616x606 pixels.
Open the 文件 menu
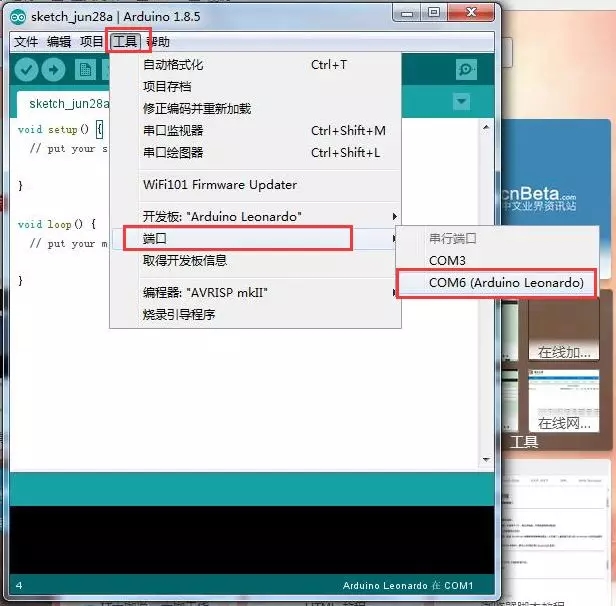(26, 42)
